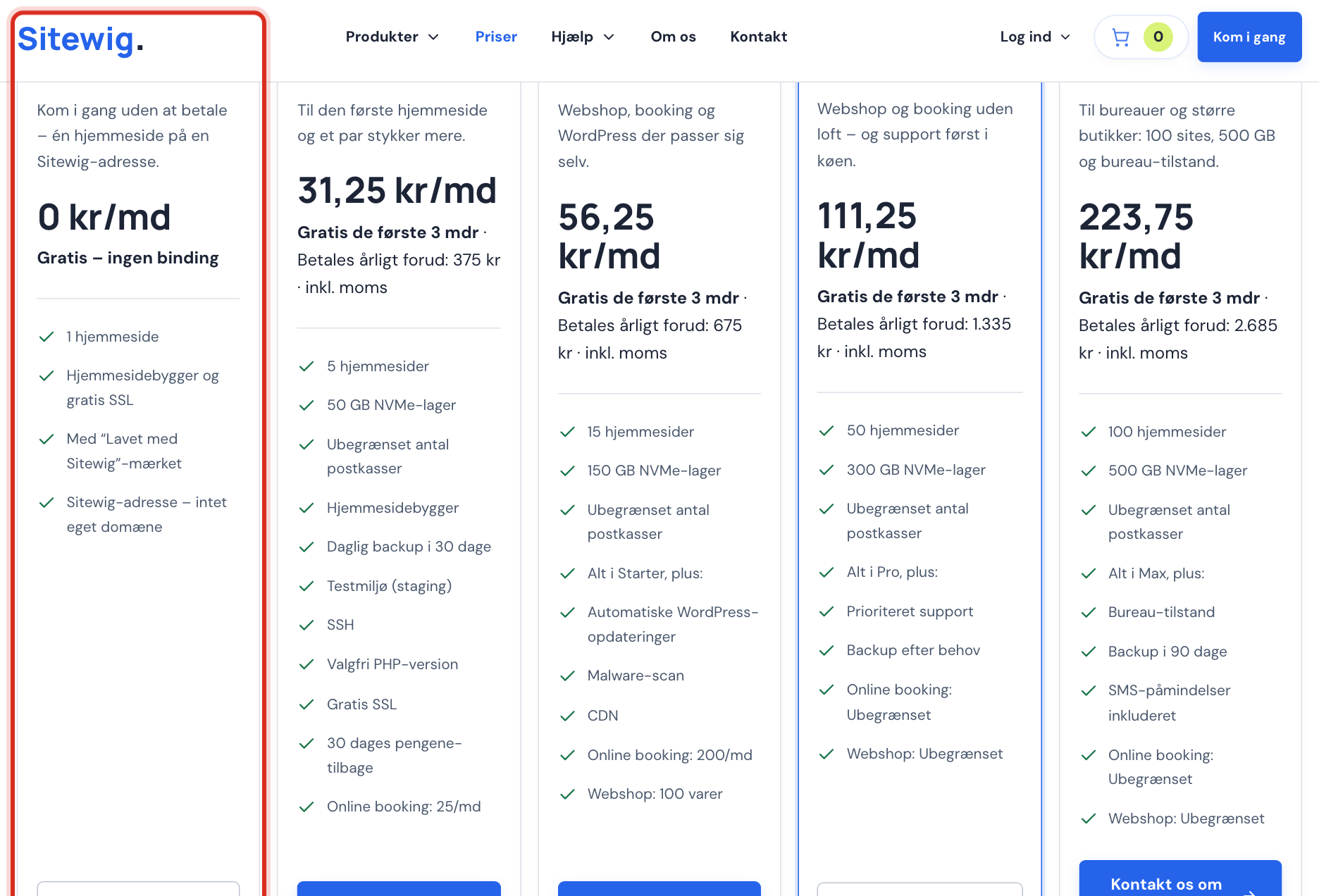Click Automatiske WordPress-opdateringer feature text

(673, 624)
